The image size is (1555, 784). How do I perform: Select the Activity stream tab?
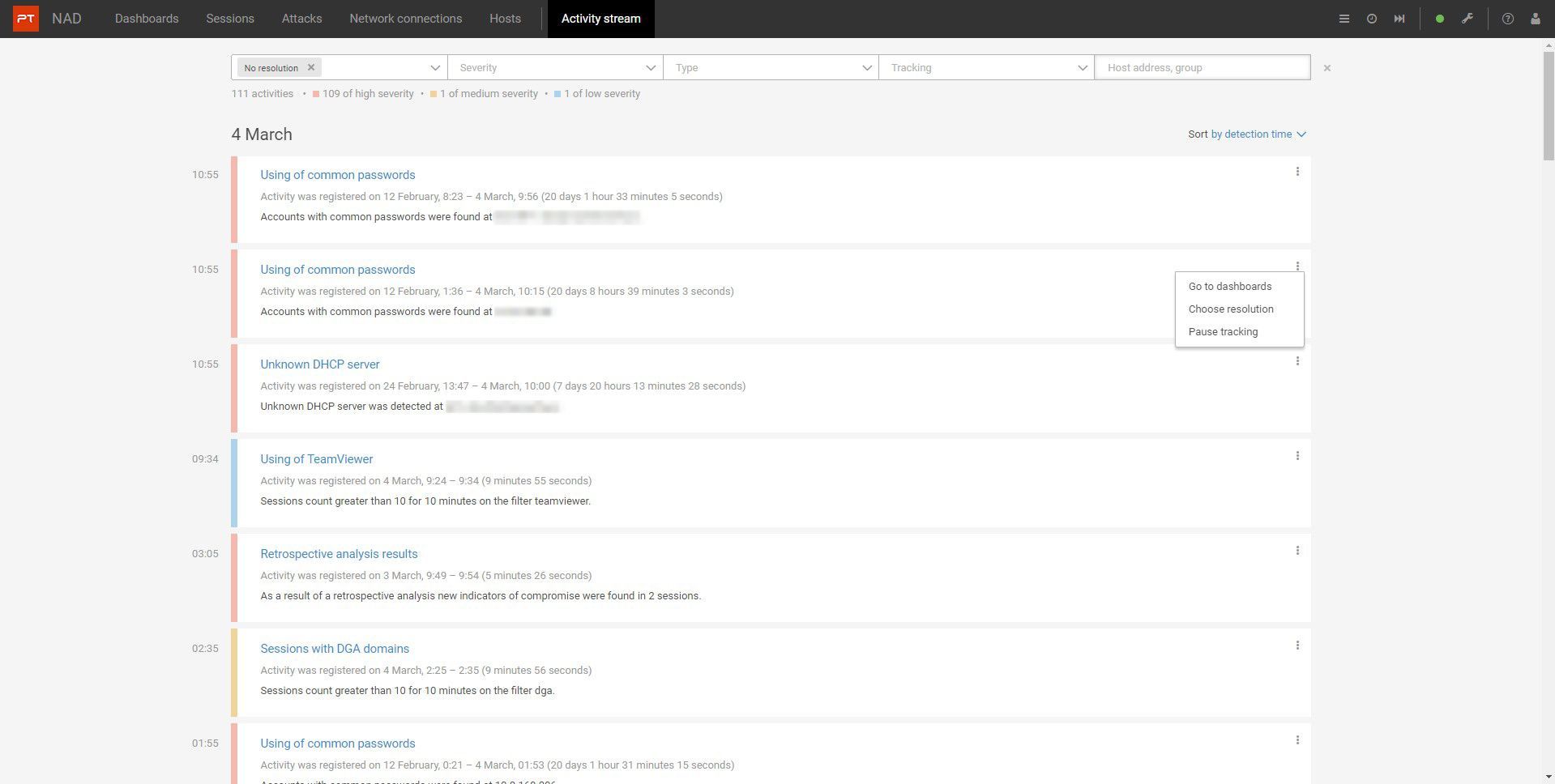(x=601, y=19)
